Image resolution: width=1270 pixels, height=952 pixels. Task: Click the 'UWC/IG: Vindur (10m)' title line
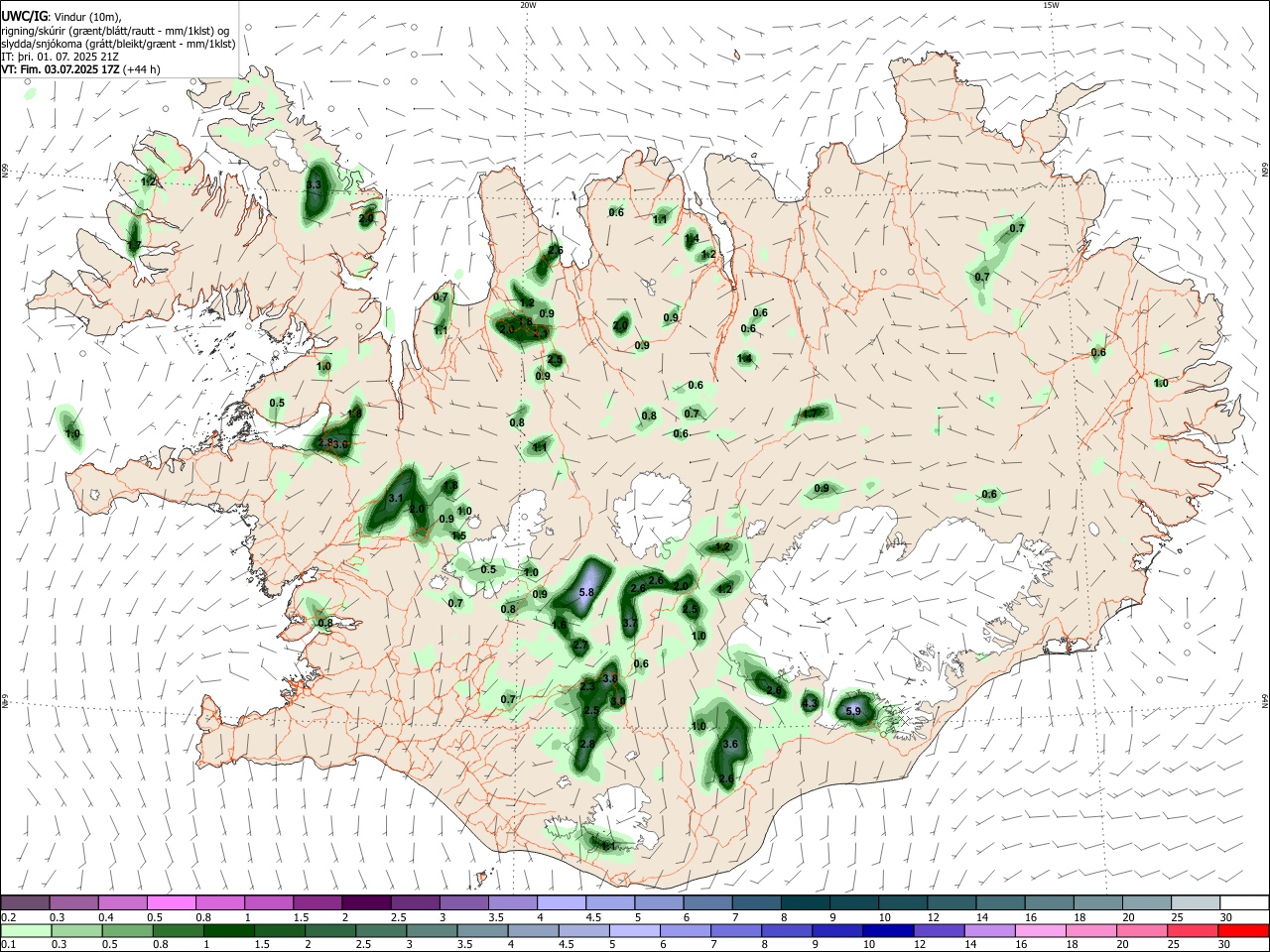62,16
